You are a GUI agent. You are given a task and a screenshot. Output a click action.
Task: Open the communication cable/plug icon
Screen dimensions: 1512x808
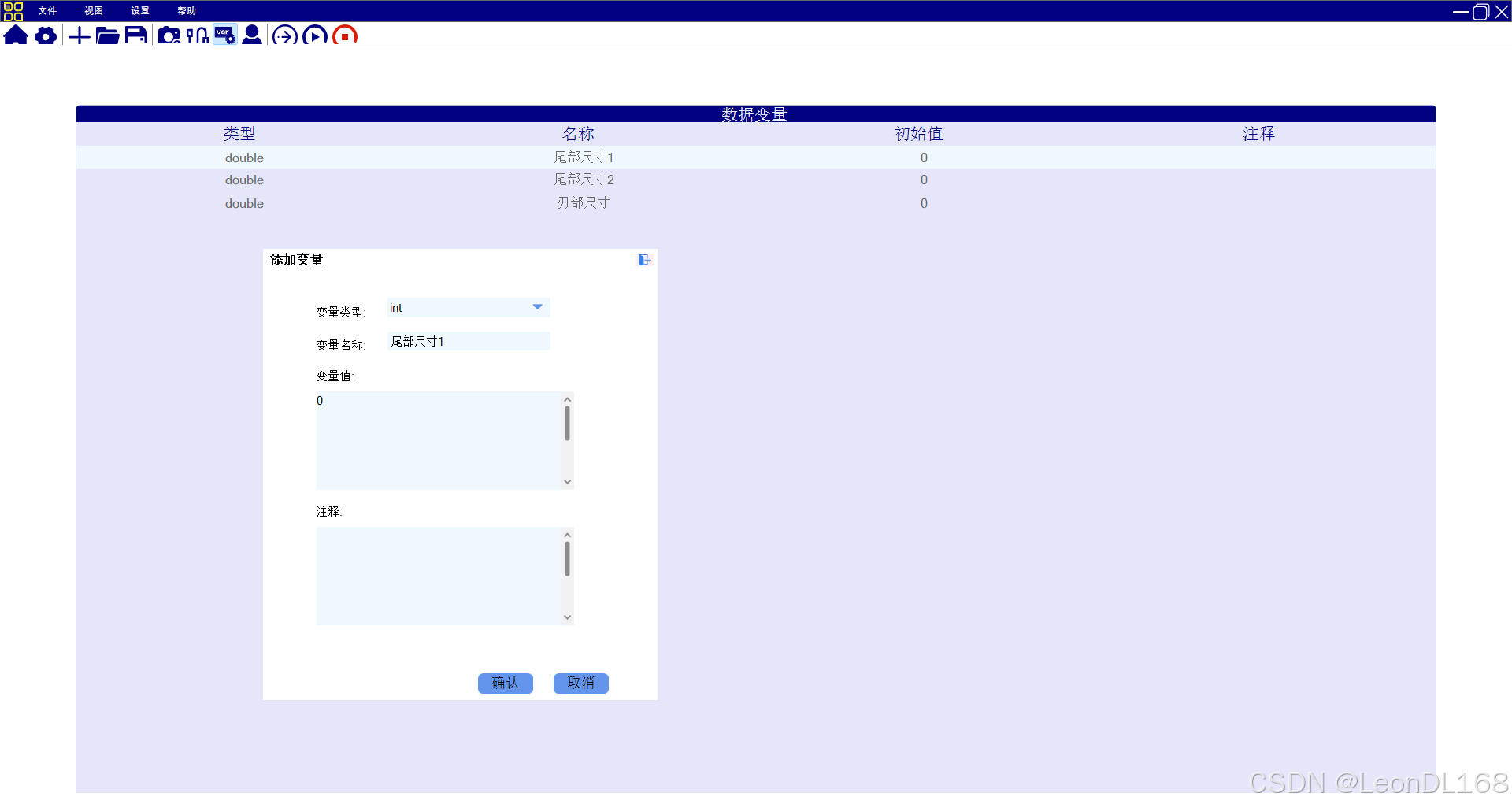pos(198,35)
